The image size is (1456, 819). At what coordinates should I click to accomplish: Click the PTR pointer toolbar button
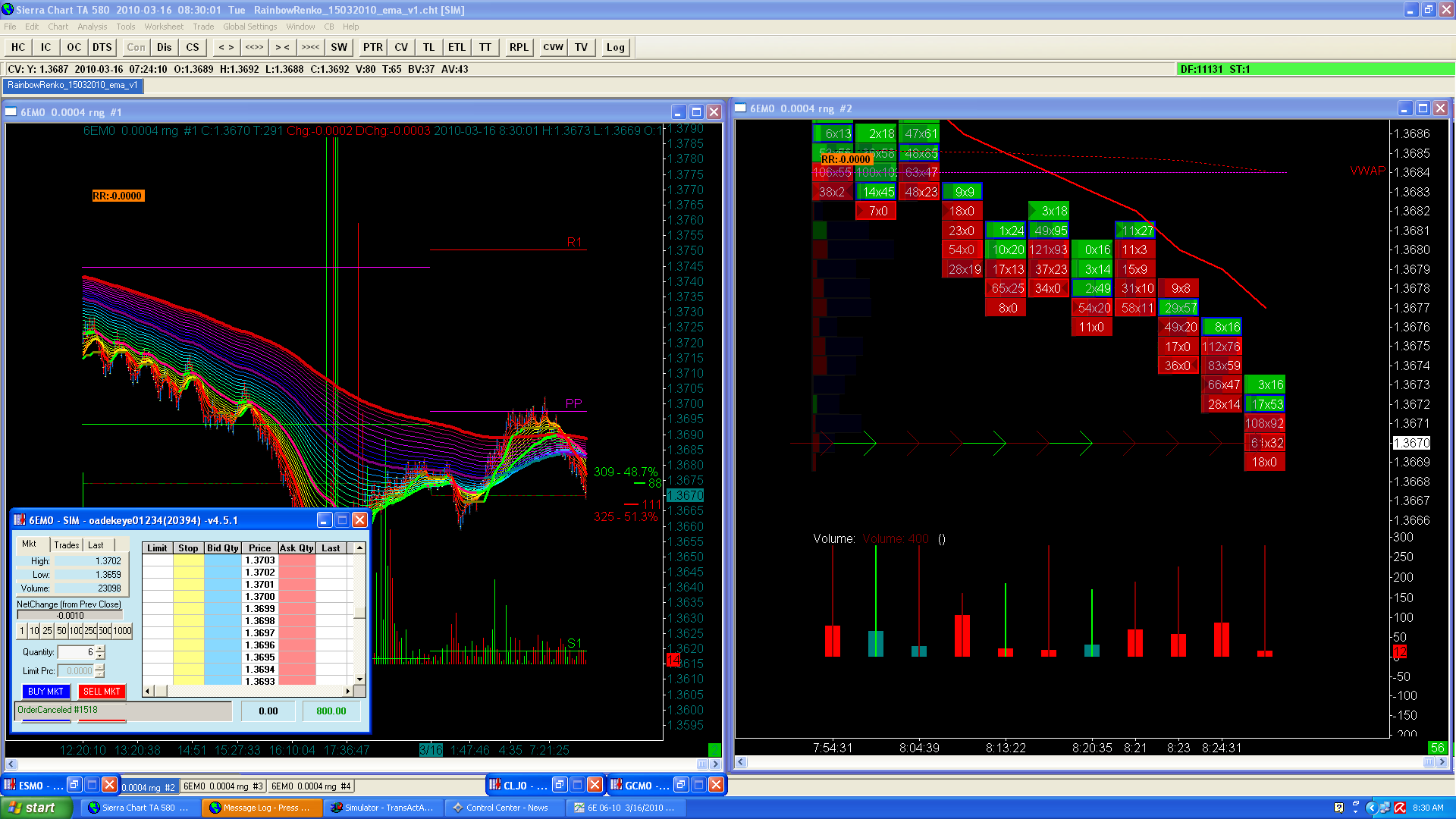click(x=372, y=47)
